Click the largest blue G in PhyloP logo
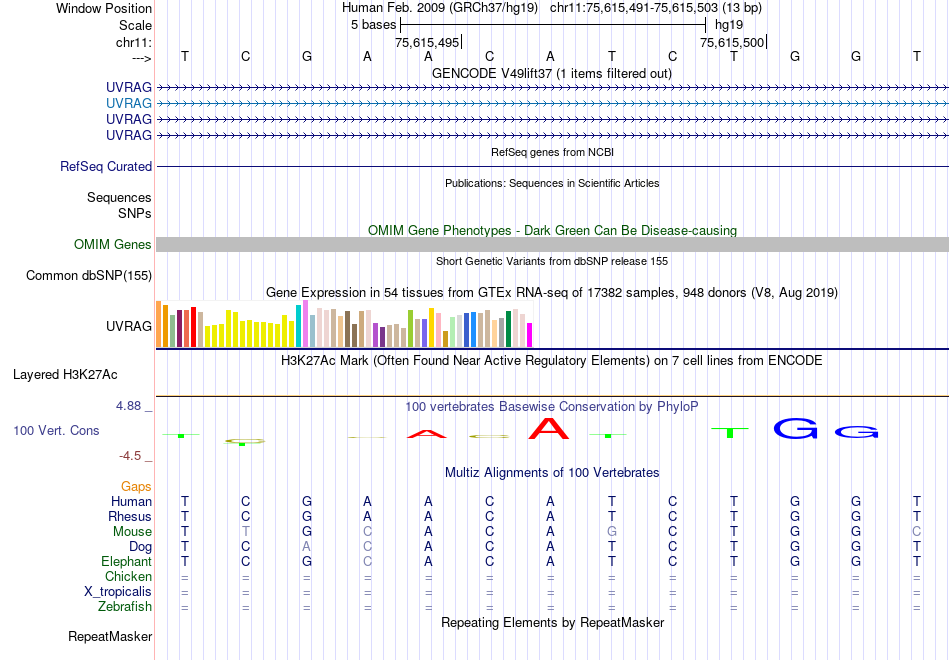Screen dimensions: 950x660 796,428
